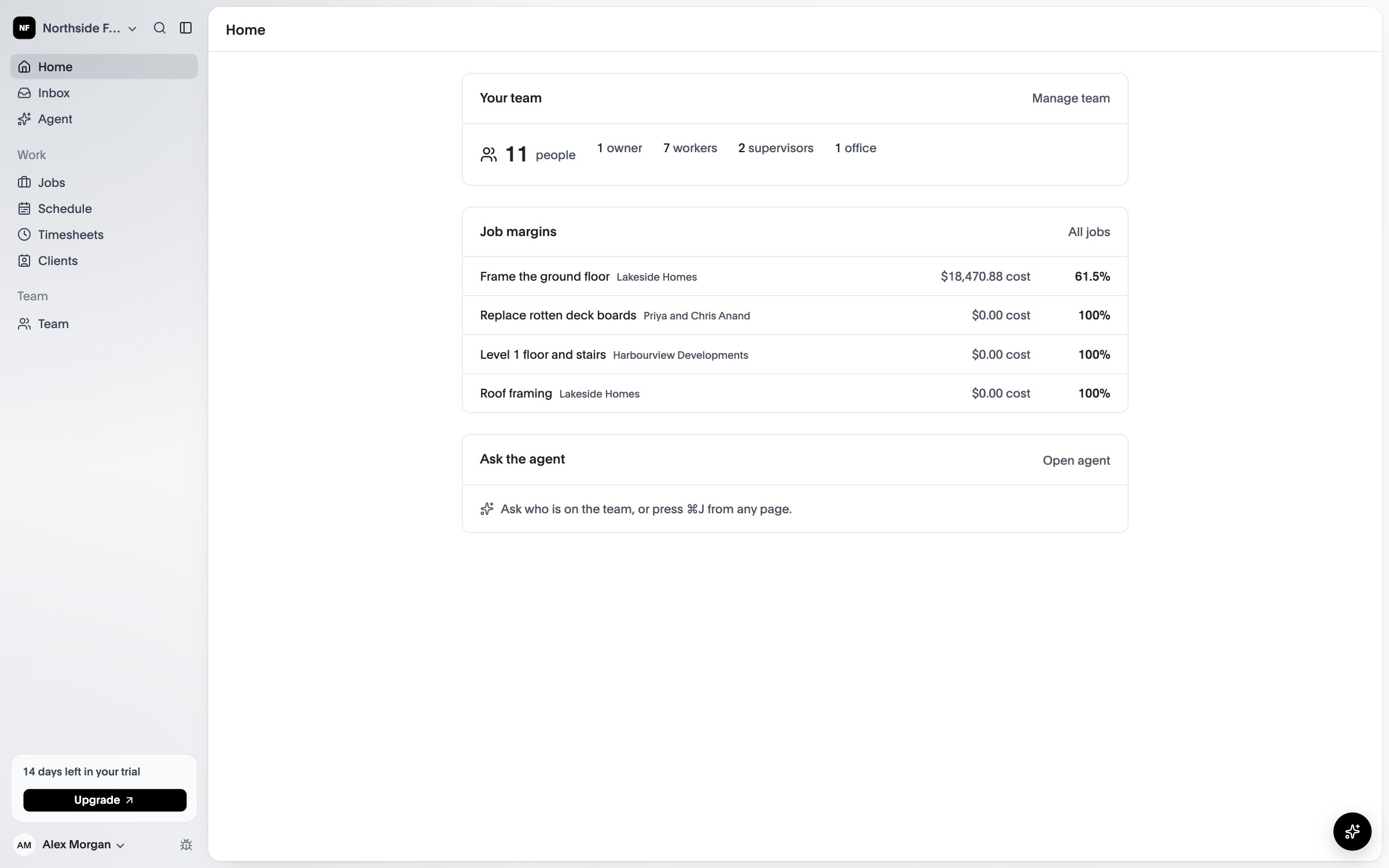Open the Frame the ground floor job row

pos(795,276)
